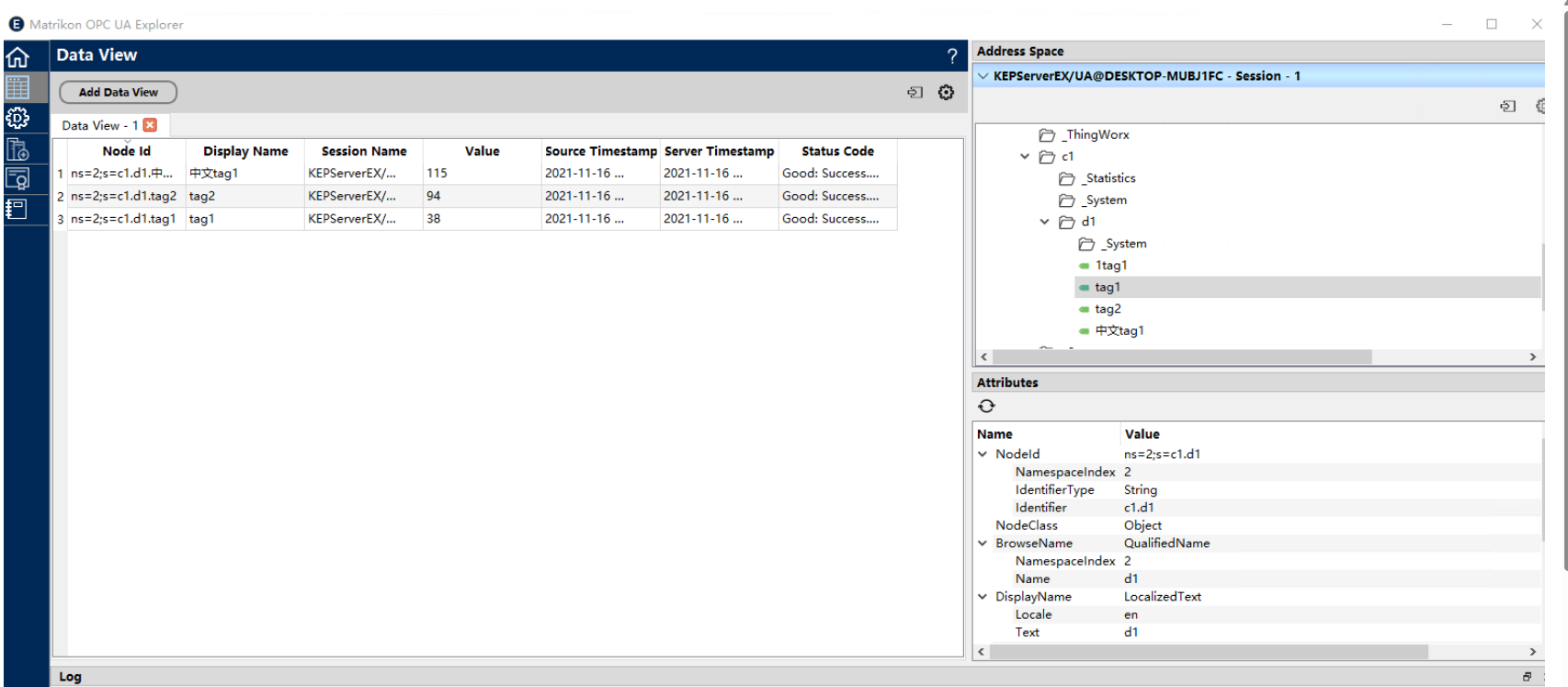
Task: Open Data View settings gear
Action: (946, 92)
